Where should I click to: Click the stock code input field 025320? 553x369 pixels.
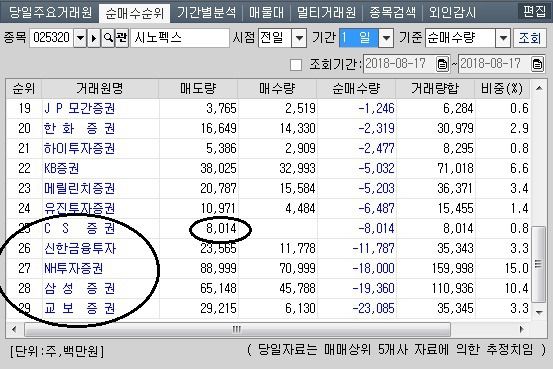pos(51,38)
